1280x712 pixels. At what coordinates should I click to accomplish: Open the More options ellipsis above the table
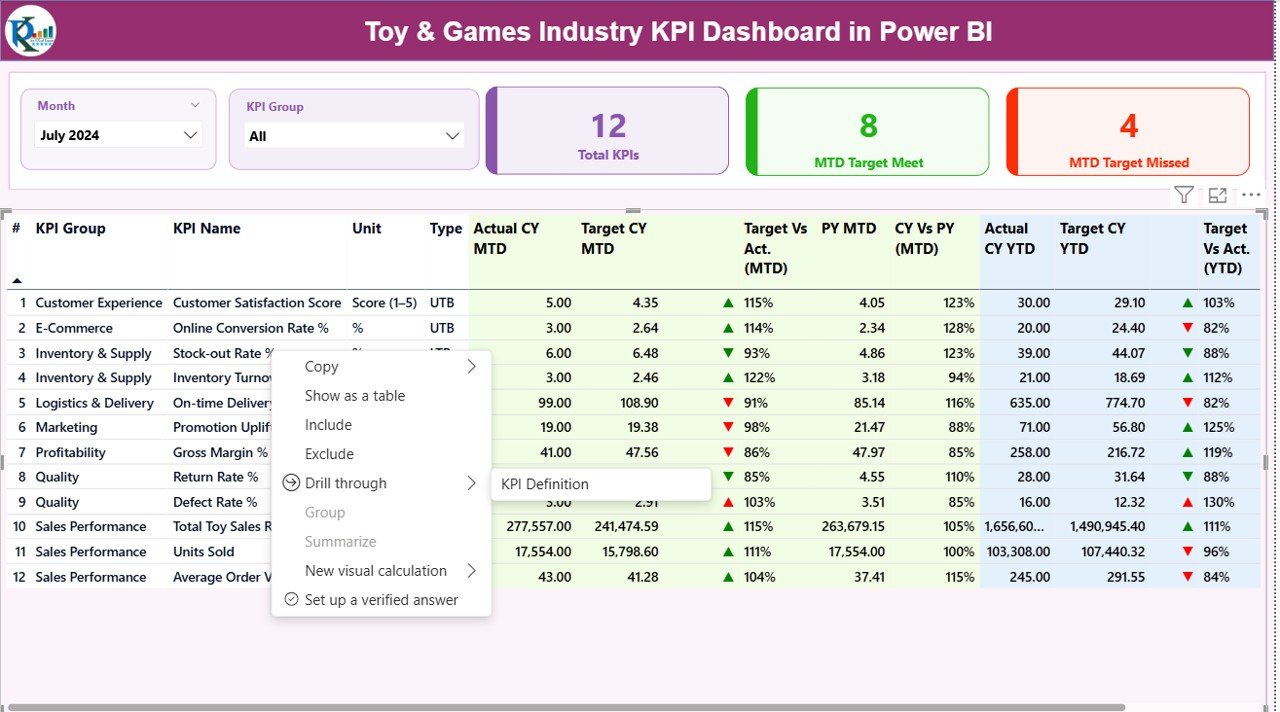1250,195
